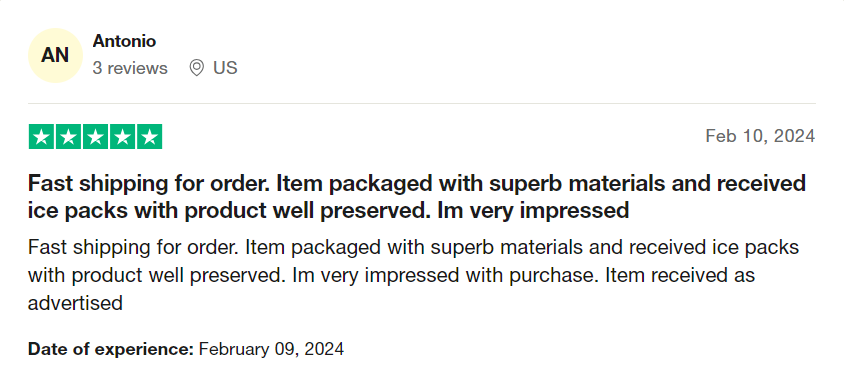Screen dimensions: 844x379
Task: Click the fourth green rating star
Action: pos(122,137)
